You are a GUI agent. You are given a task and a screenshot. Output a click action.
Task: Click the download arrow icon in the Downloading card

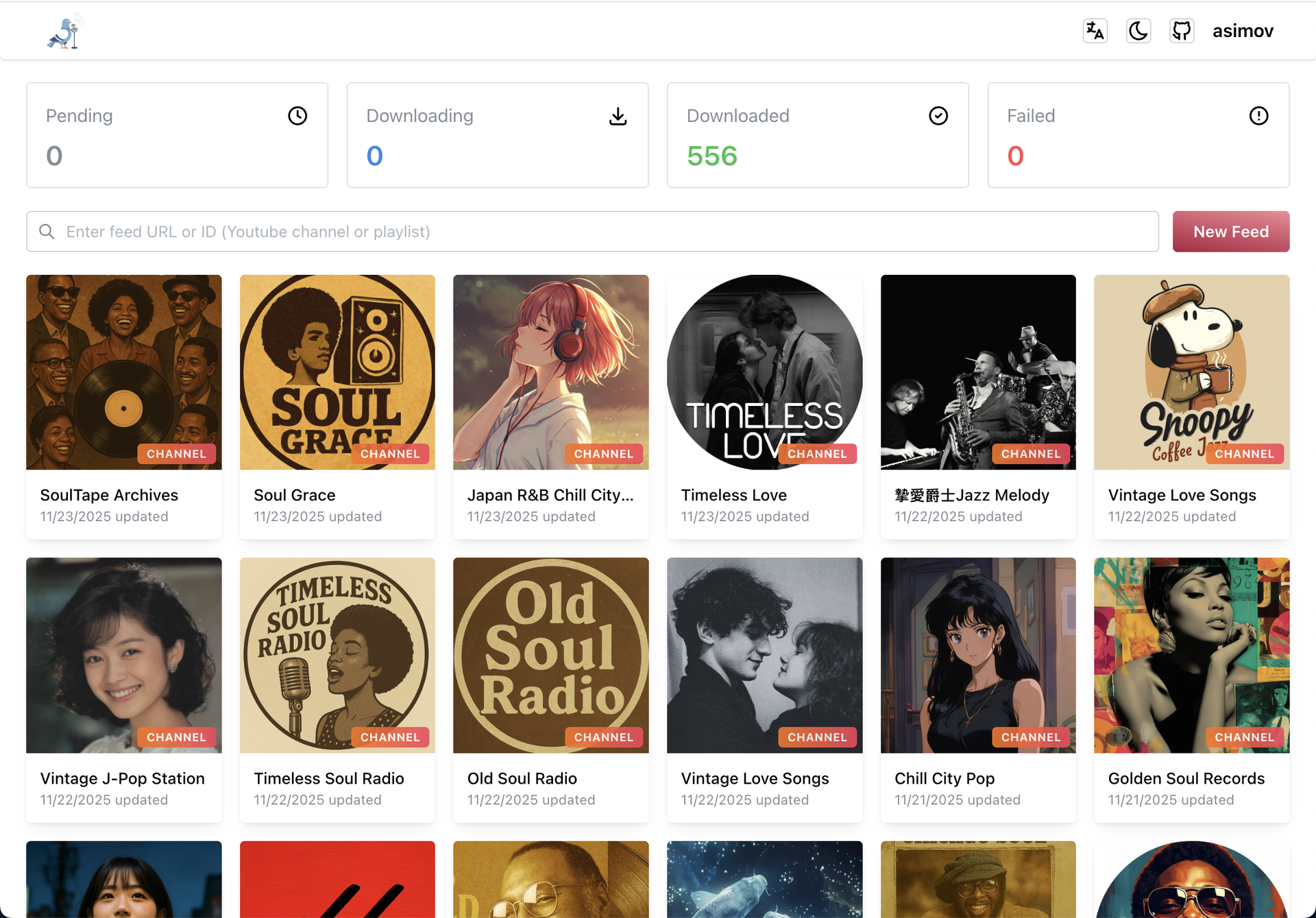click(x=618, y=116)
